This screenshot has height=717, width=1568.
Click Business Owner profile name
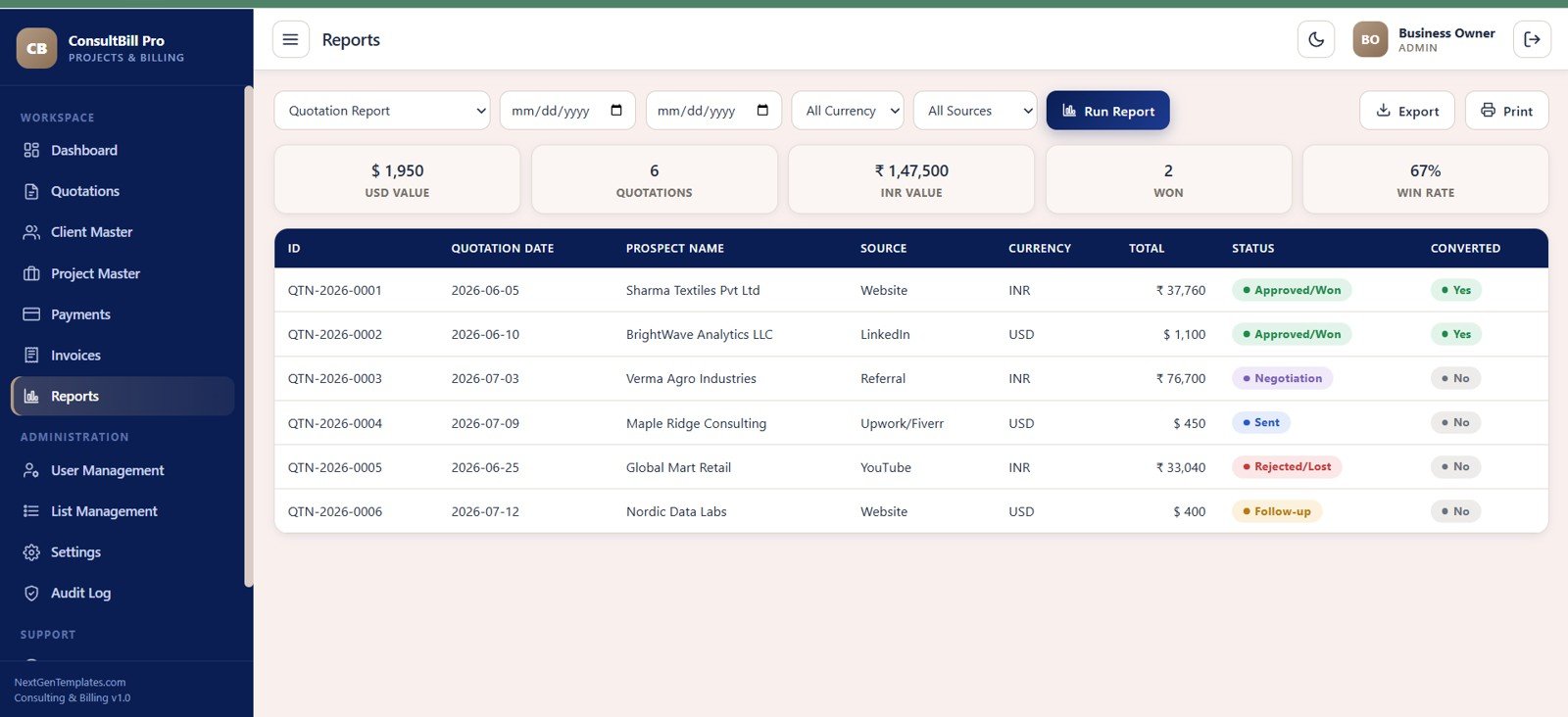(x=1446, y=33)
